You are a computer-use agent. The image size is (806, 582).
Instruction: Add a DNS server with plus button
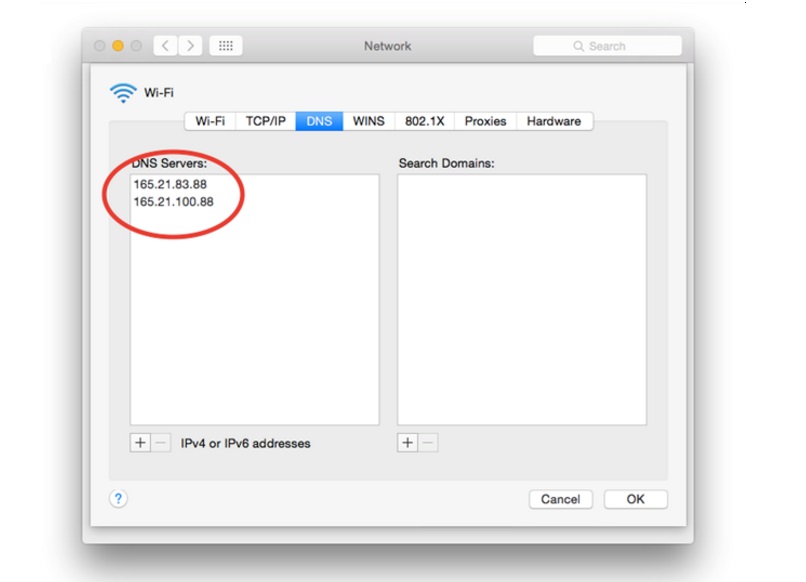(x=140, y=443)
